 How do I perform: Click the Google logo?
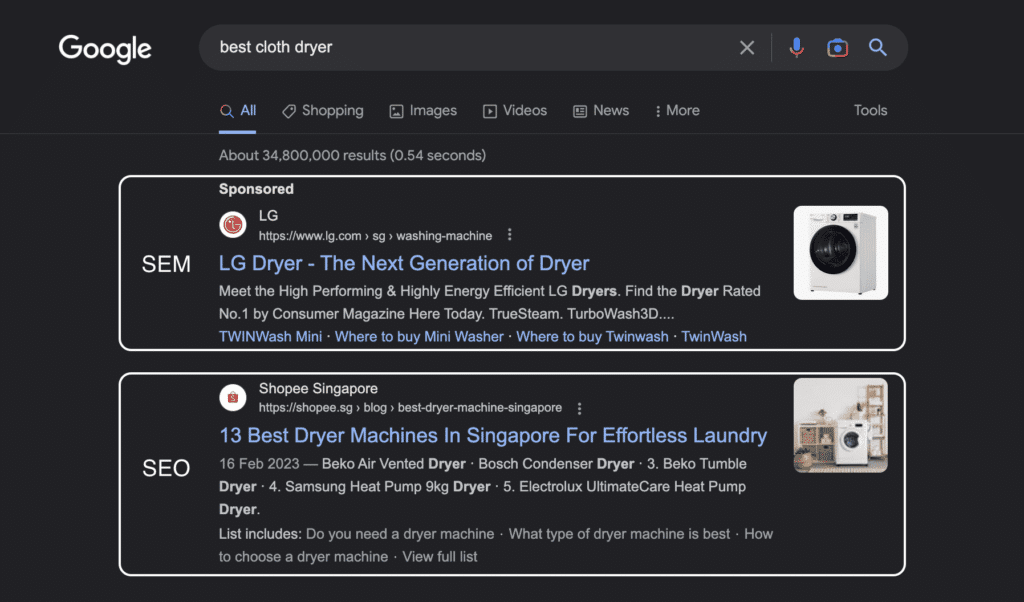point(105,48)
